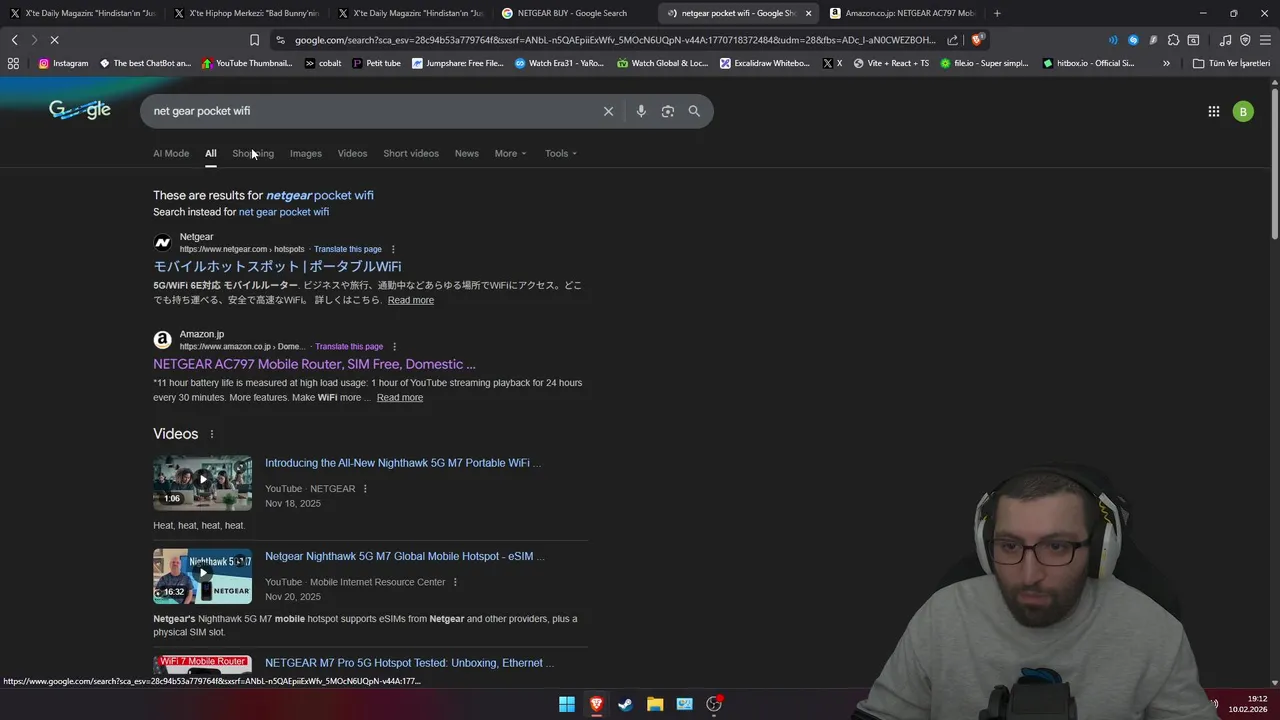Open the X bookmark in the bookmarks bar
The height and width of the screenshot is (720, 1280).
coord(832,63)
